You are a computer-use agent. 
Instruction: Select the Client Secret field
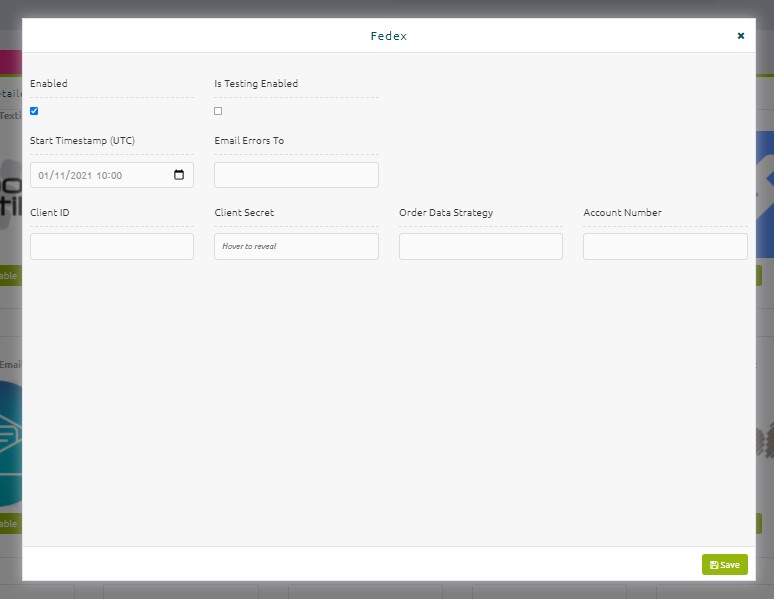click(296, 246)
